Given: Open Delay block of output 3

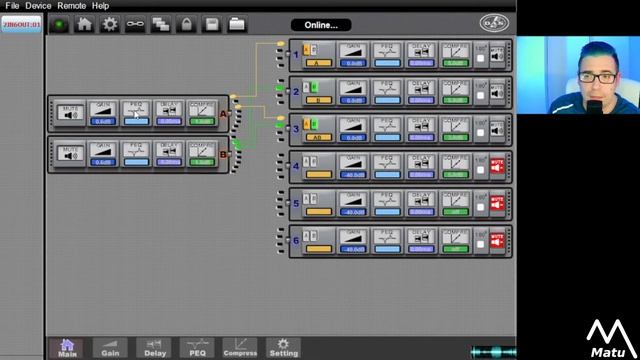Looking at the screenshot, I should click(421, 129).
